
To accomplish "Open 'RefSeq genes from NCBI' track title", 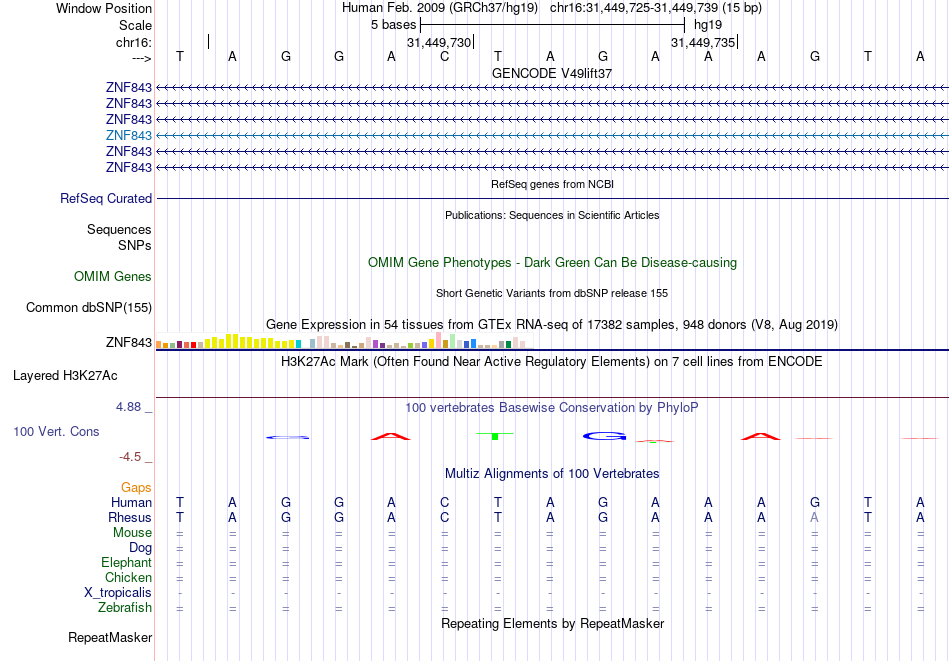I will pyautogui.click(x=552, y=184).
